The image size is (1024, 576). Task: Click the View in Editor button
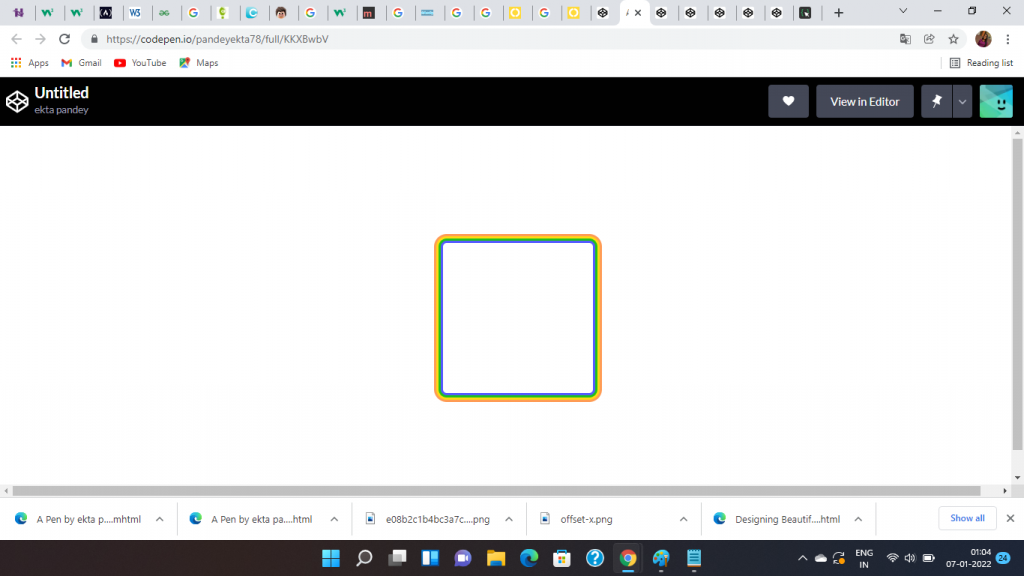864,101
